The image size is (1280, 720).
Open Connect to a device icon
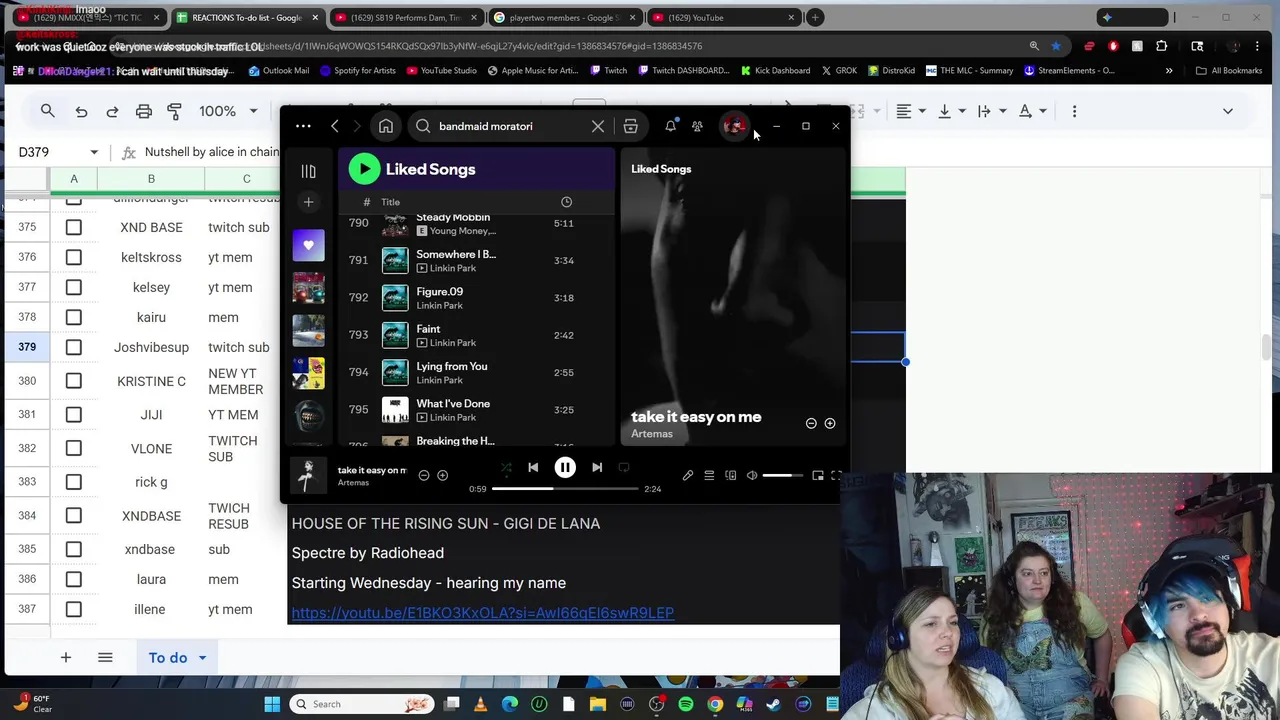pyautogui.click(x=730, y=476)
